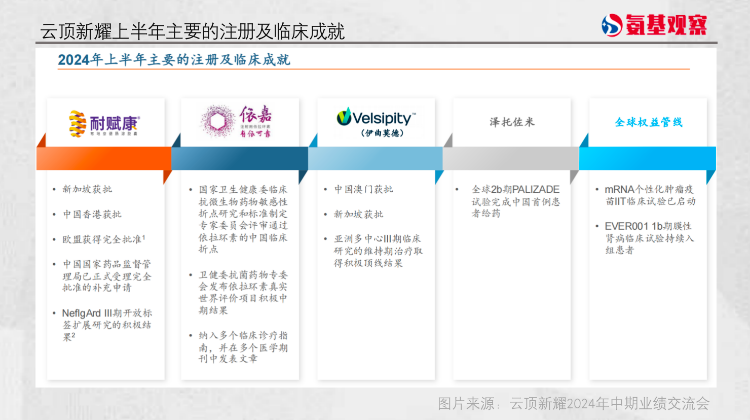Select the NefIgArd III期 bullet text

pos(107,325)
